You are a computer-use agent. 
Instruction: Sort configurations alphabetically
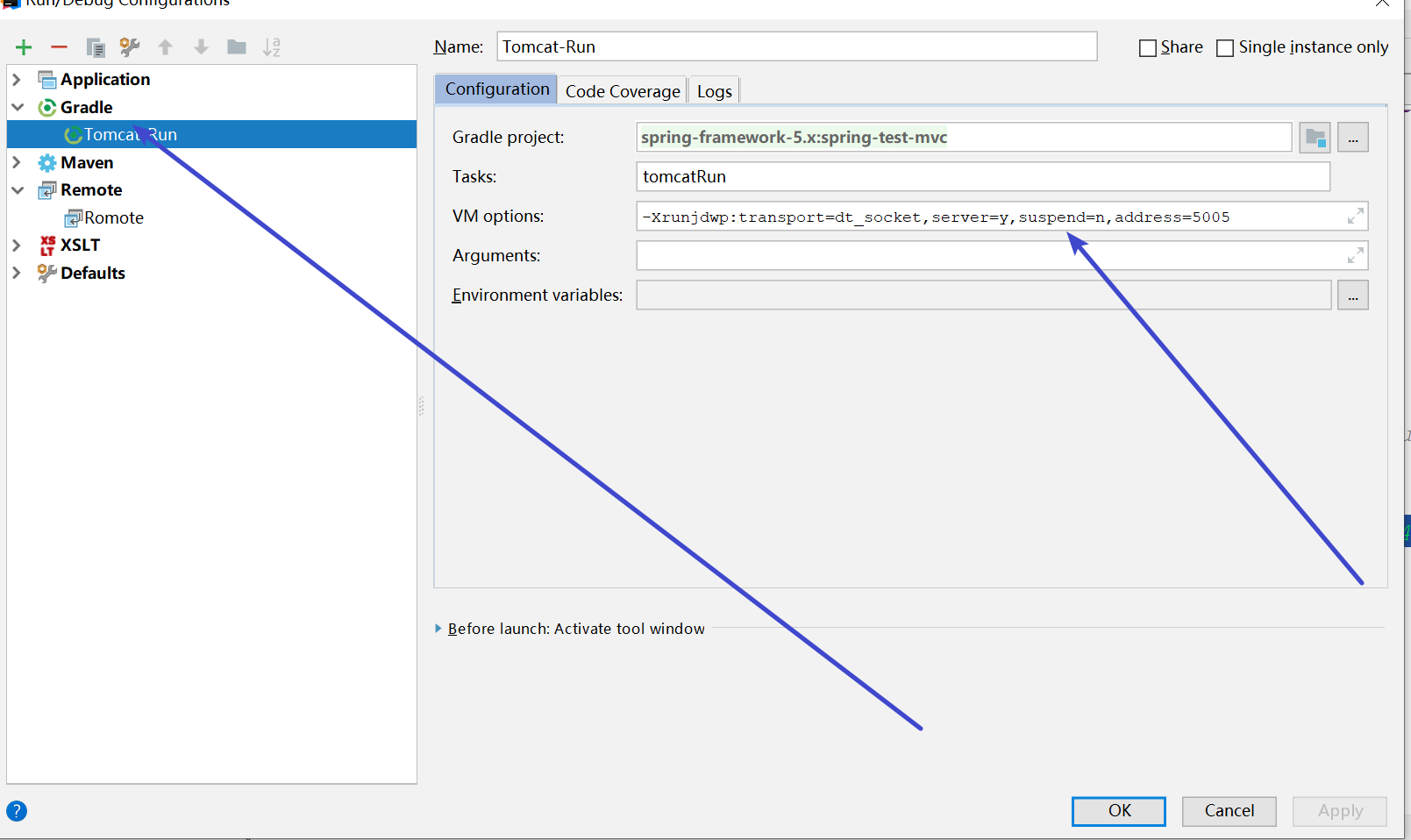pos(272,47)
